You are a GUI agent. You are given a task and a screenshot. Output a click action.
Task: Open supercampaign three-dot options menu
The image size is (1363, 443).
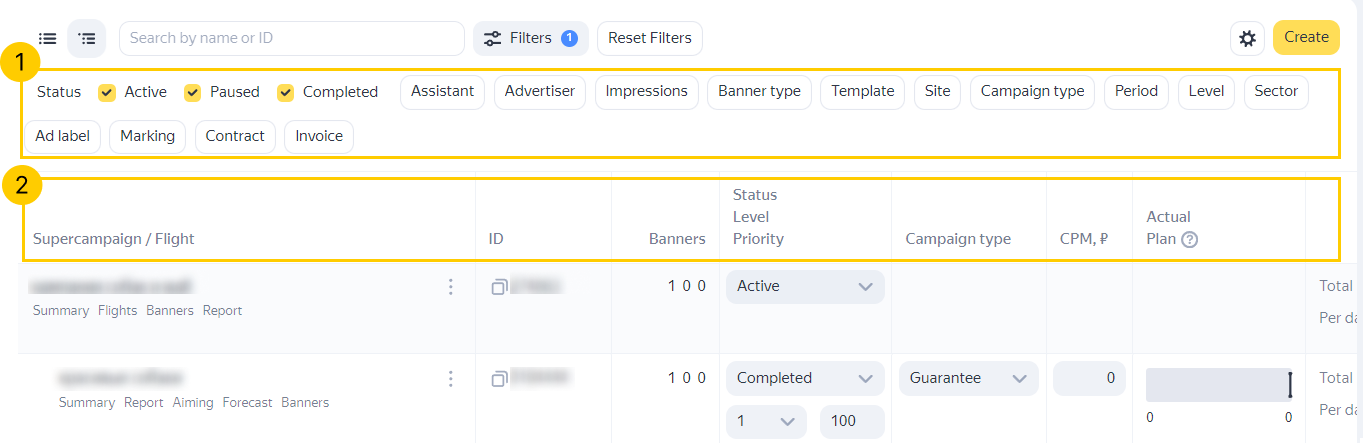tap(450, 287)
